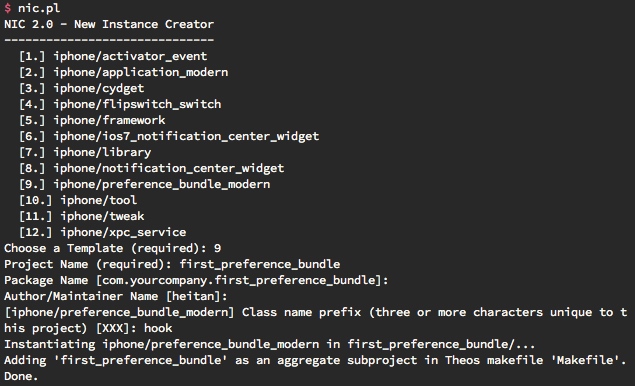Click the iphone/cydget template entry
Screen dimensions: 635x386
81,88
